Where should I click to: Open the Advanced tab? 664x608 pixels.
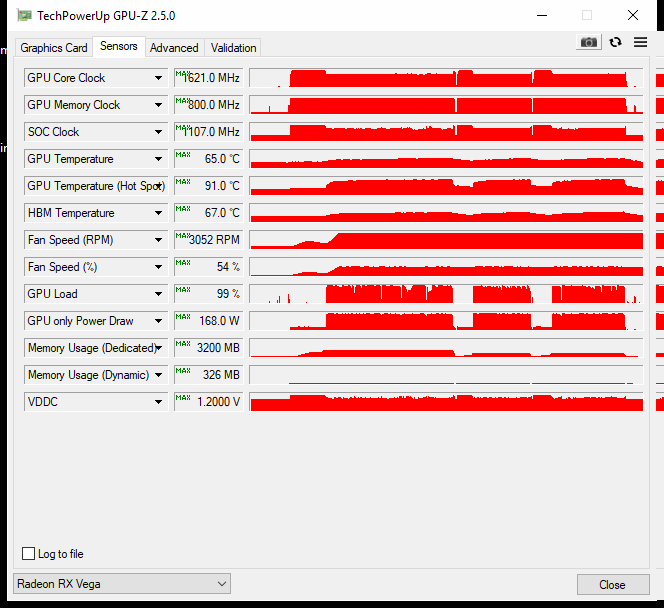[174, 48]
